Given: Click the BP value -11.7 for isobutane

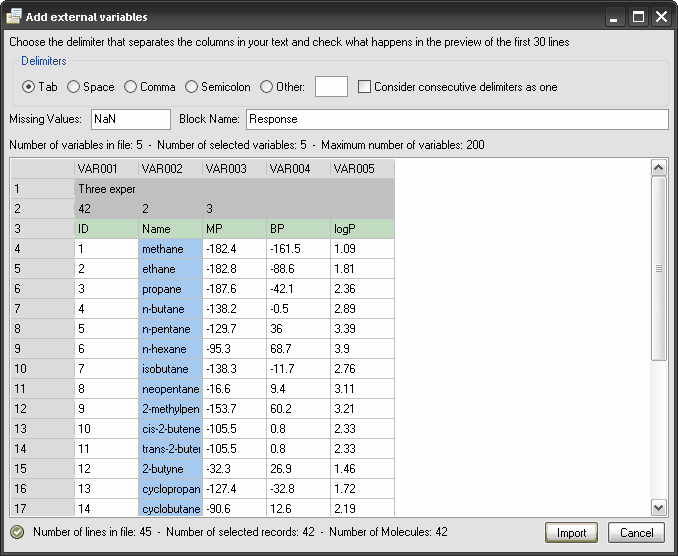Looking at the screenshot, I should pos(298,369).
